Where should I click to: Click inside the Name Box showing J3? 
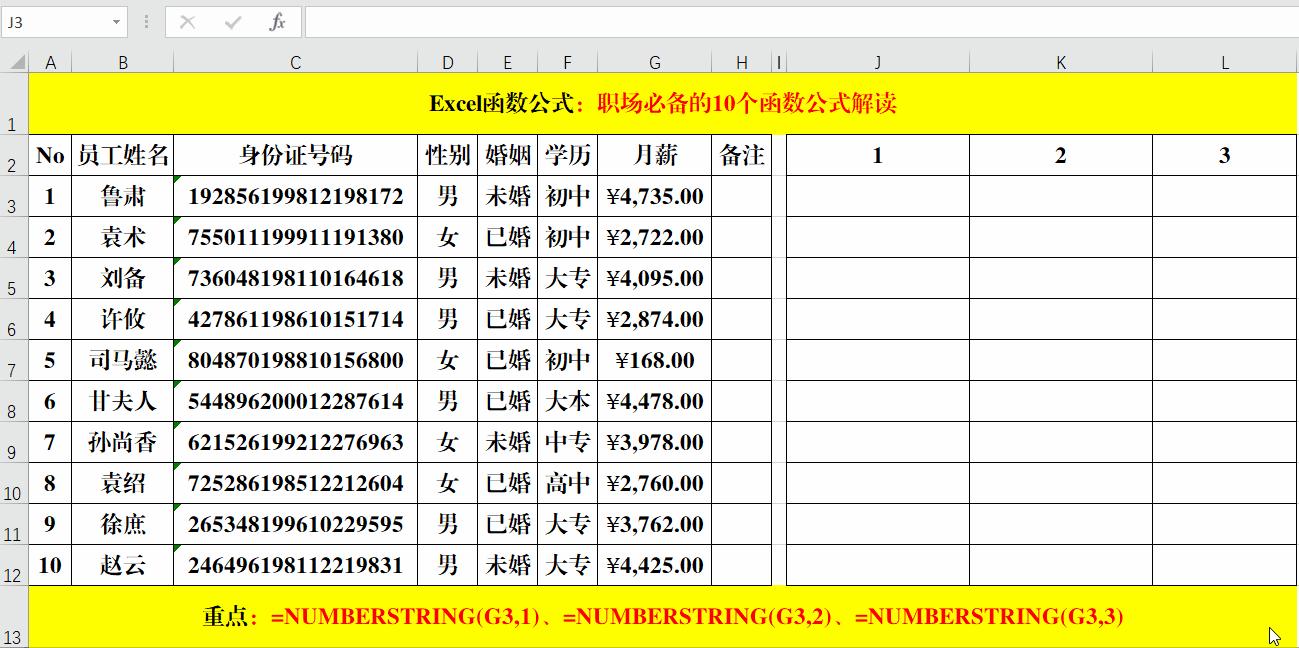pyautogui.click(x=55, y=22)
